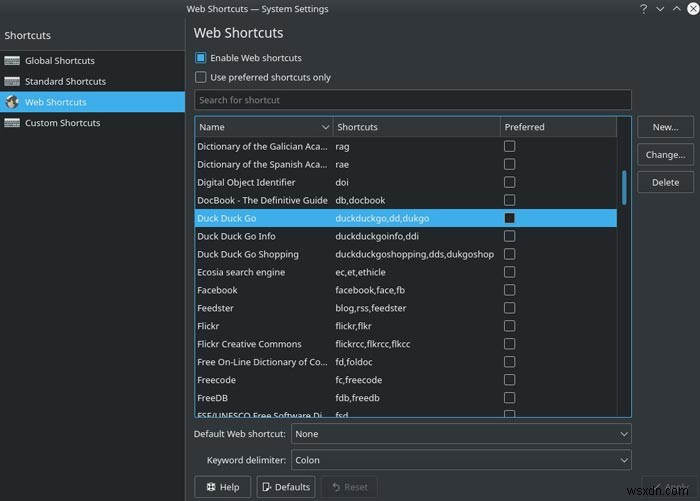Mark Flickr as preferred
Screen dimensions: 700x501
coord(509,326)
